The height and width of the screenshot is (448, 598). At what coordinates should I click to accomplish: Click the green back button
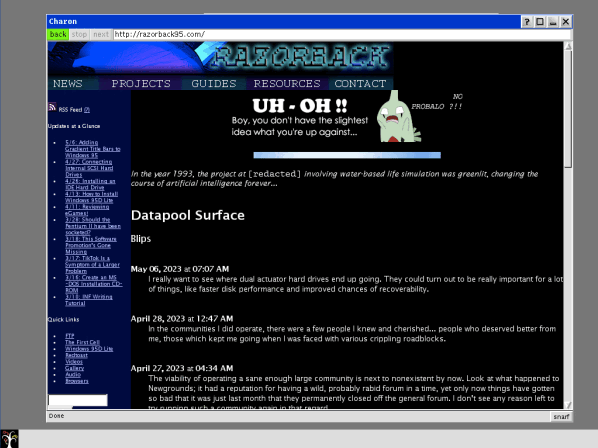(x=58, y=34)
